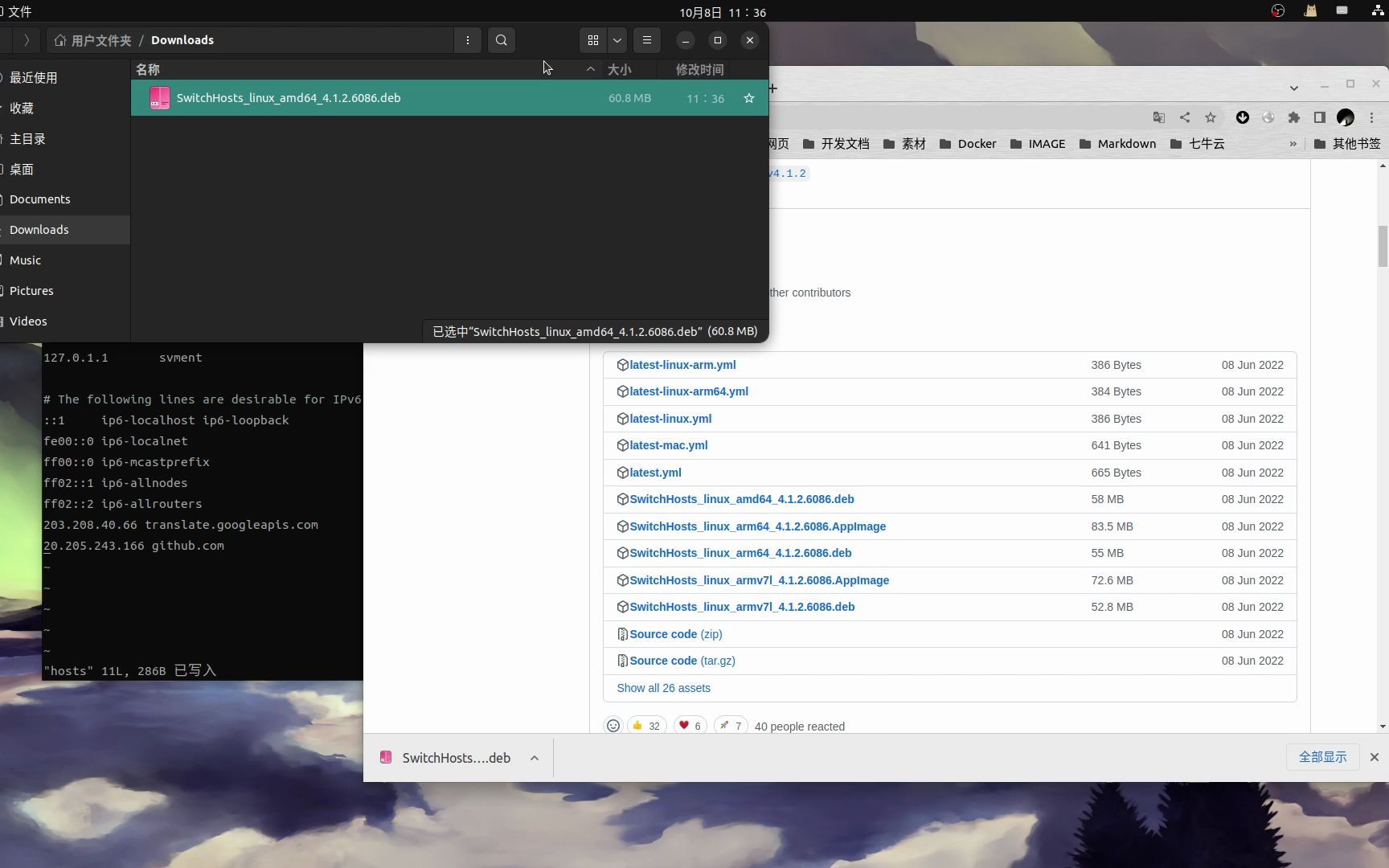Download Source code (tar.gz) link

coord(682,661)
